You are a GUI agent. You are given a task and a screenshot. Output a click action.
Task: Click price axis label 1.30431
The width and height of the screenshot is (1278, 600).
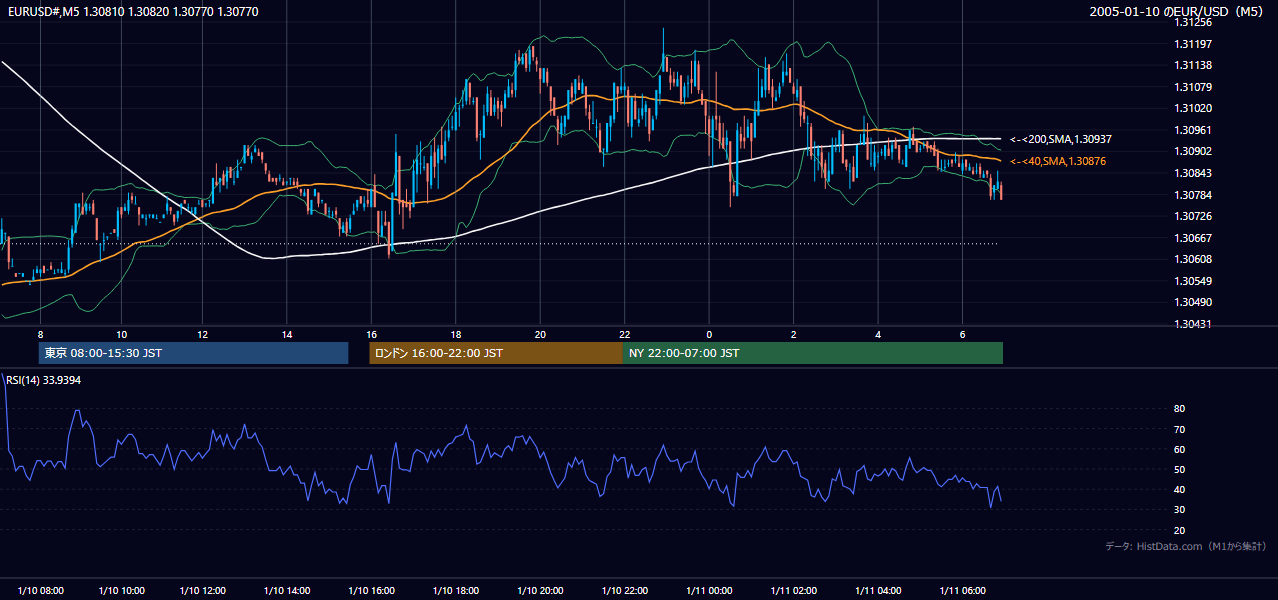(1193, 324)
